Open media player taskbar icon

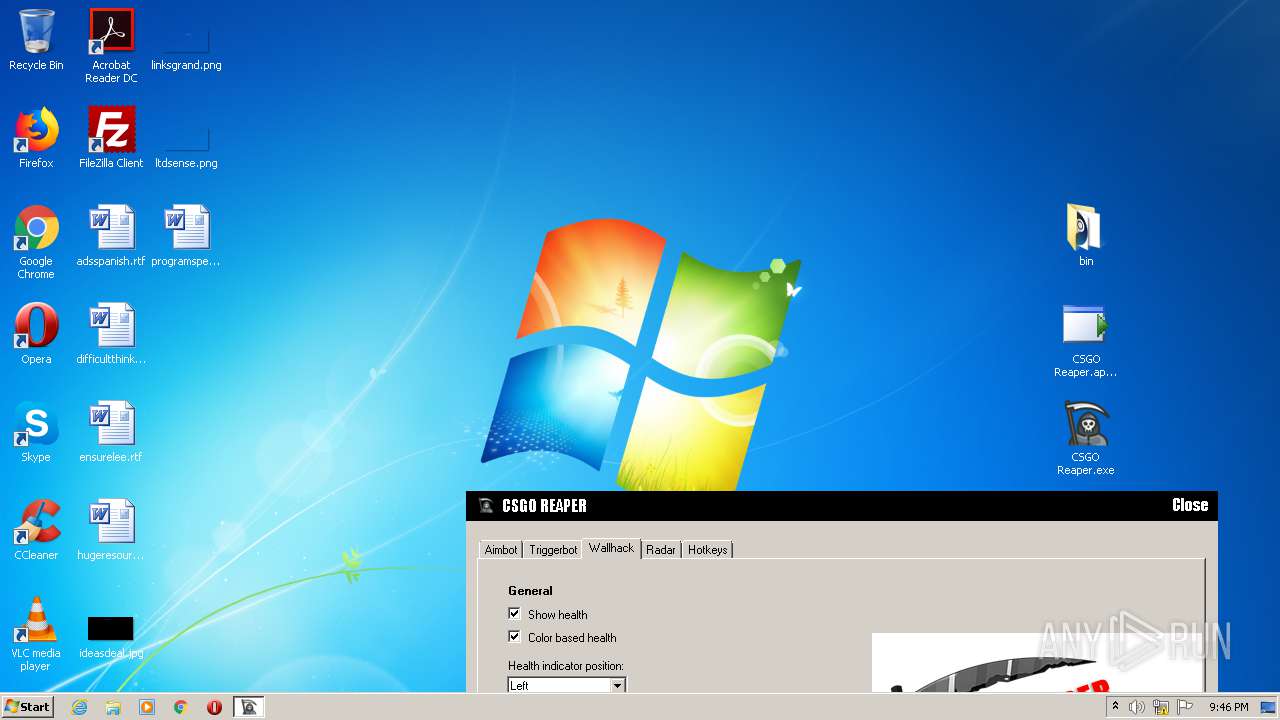(147, 707)
